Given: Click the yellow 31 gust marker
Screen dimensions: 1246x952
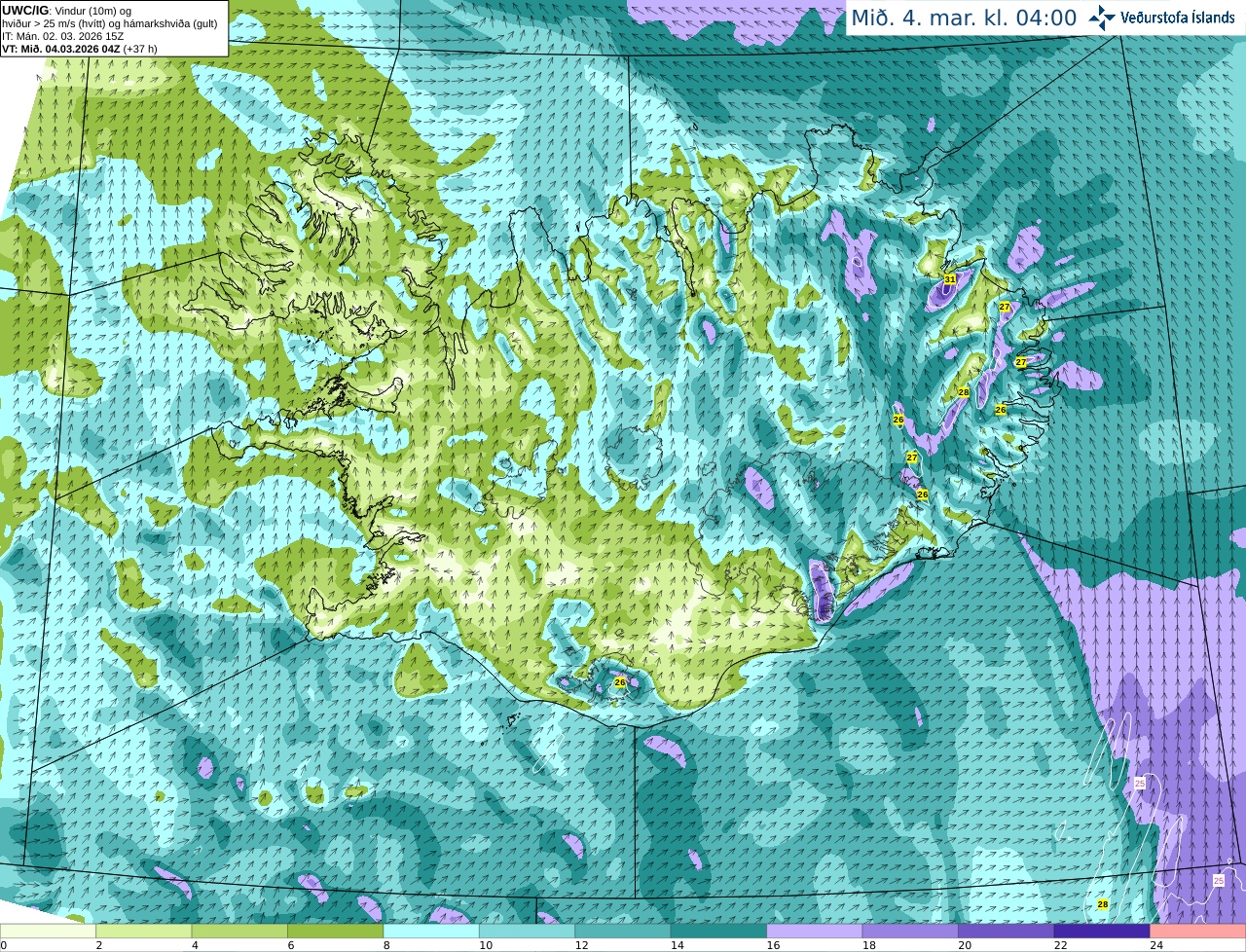Looking at the screenshot, I should pos(950,279).
